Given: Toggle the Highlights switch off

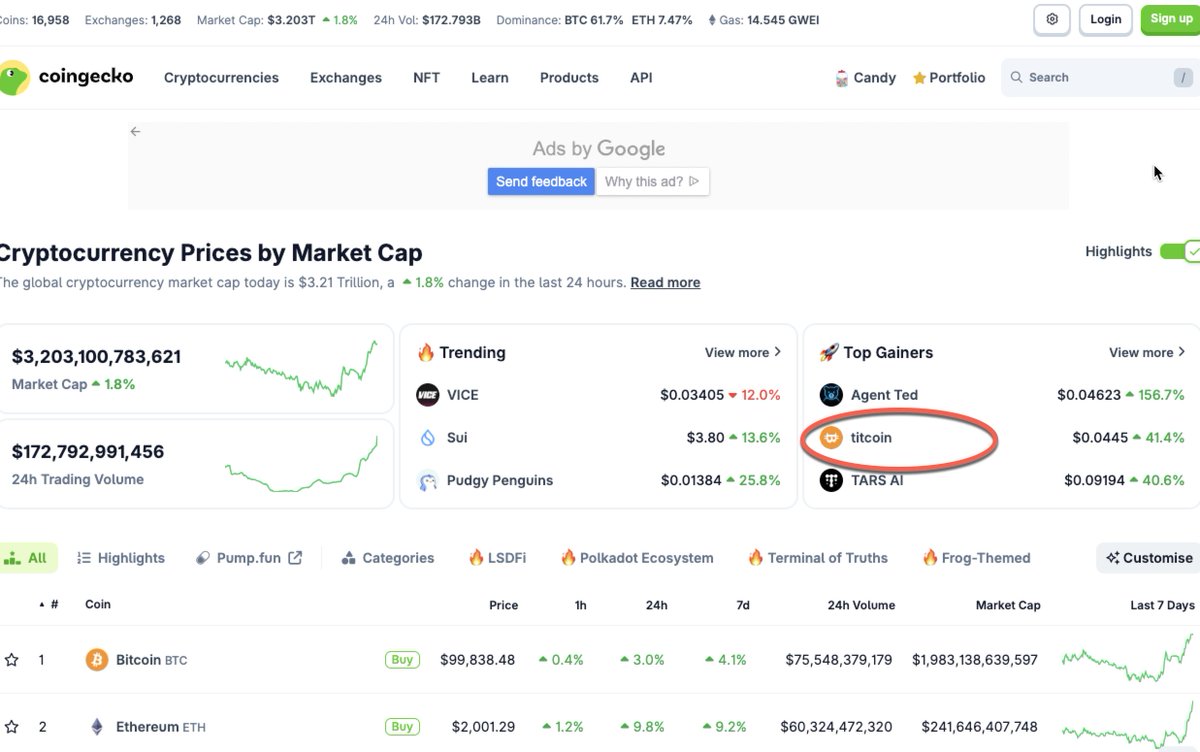Looking at the screenshot, I should [x=1180, y=251].
